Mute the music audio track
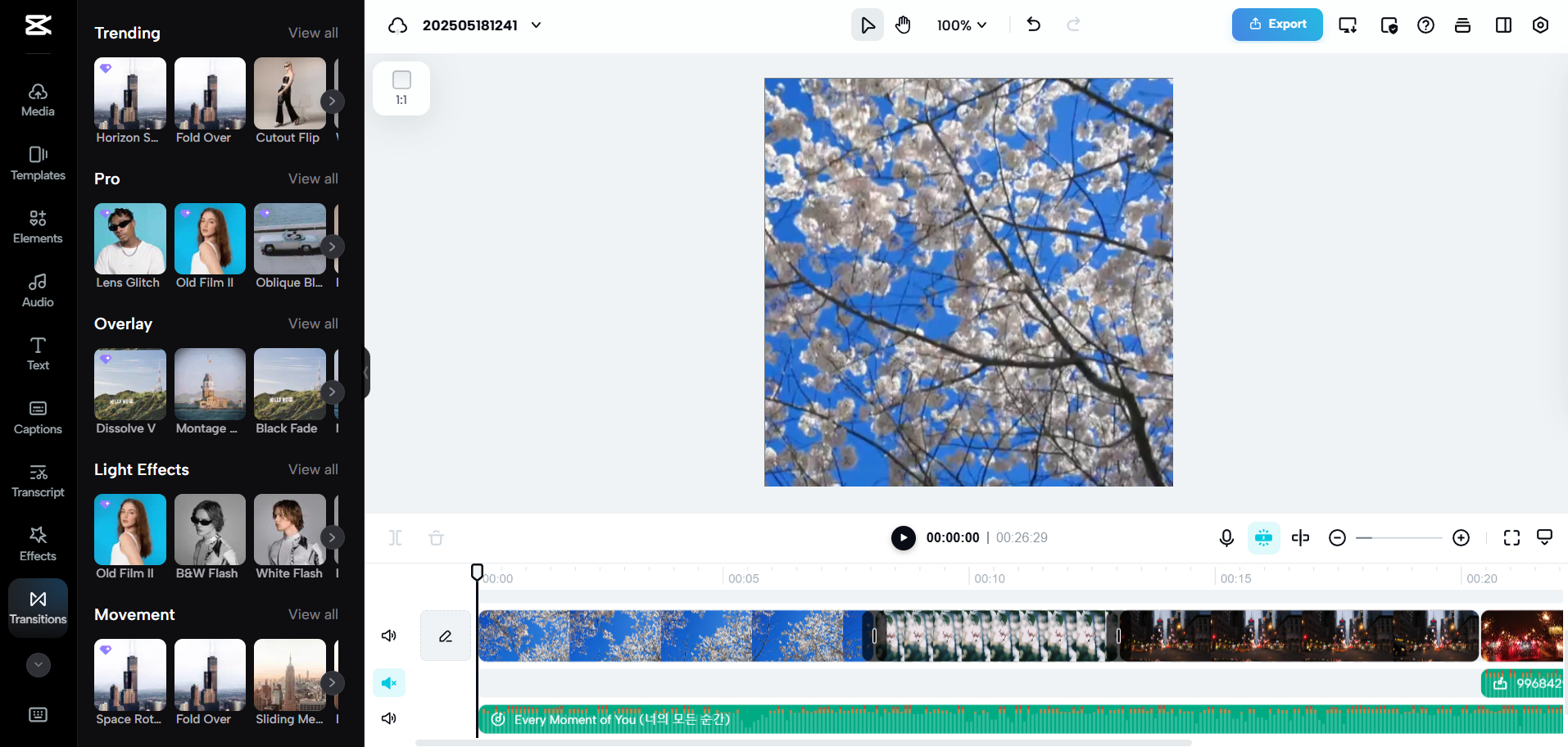This screenshot has width=1568, height=747. pyautogui.click(x=389, y=718)
